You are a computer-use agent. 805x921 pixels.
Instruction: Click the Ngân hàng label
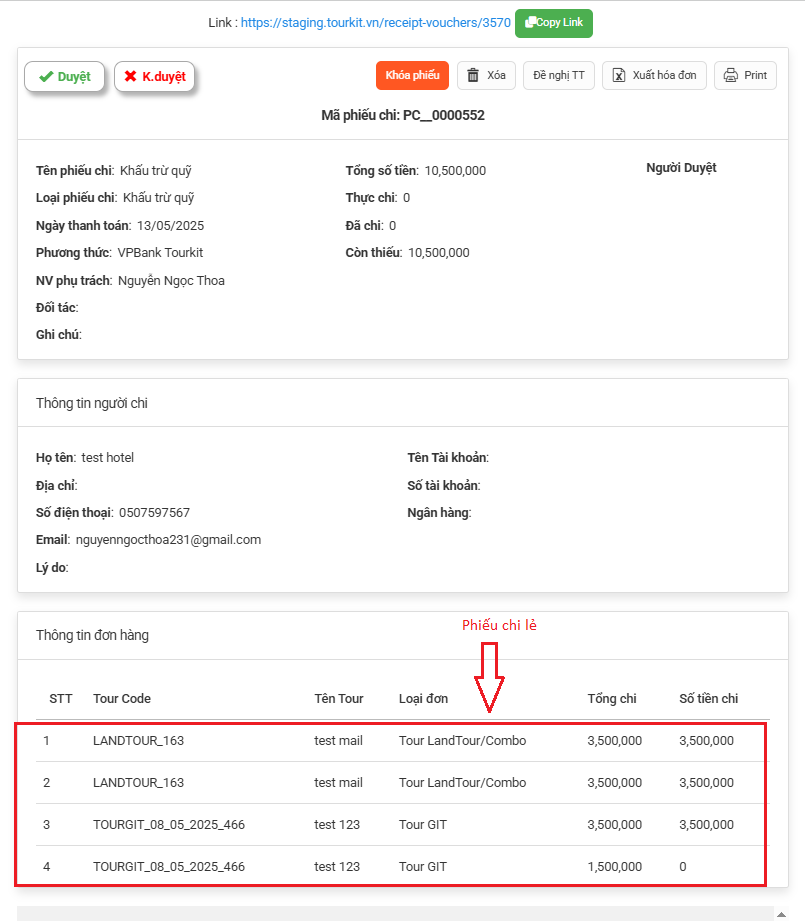[439, 513]
